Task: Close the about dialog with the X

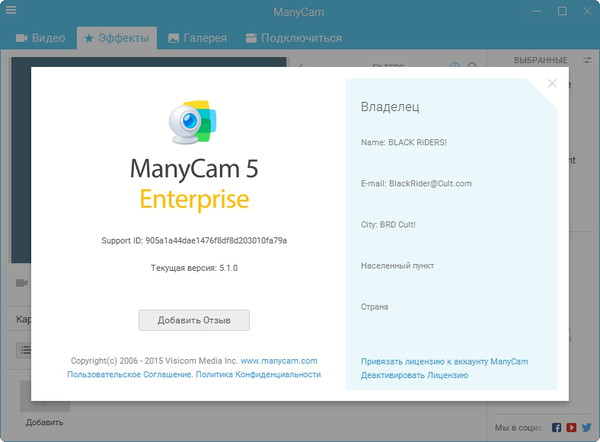Action: pyautogui.click(x=552, y=83)
